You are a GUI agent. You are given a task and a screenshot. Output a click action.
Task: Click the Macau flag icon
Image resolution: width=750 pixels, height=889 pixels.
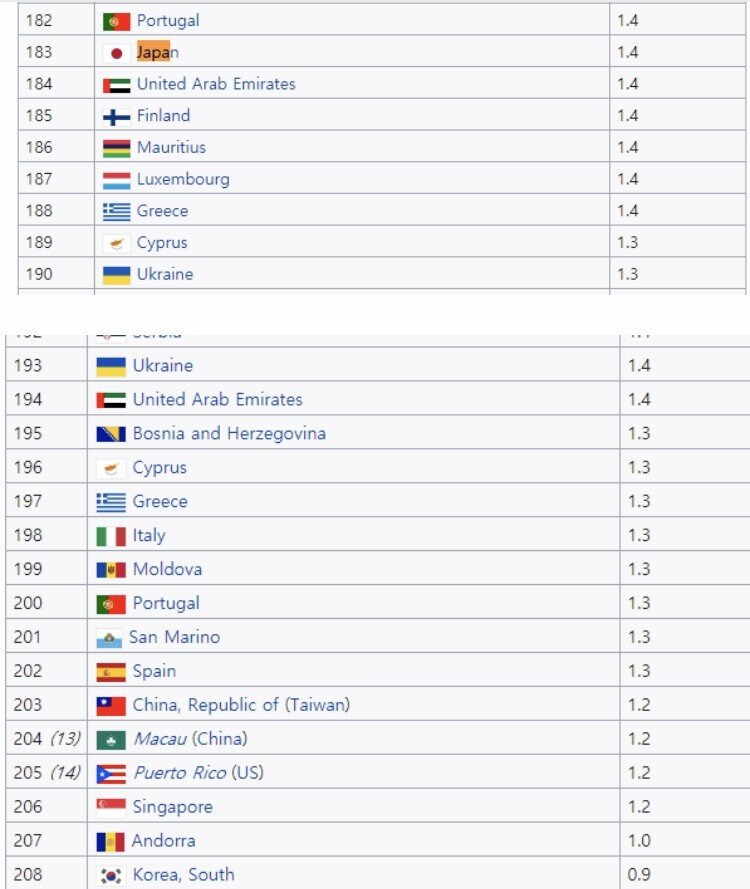[111, 740]
